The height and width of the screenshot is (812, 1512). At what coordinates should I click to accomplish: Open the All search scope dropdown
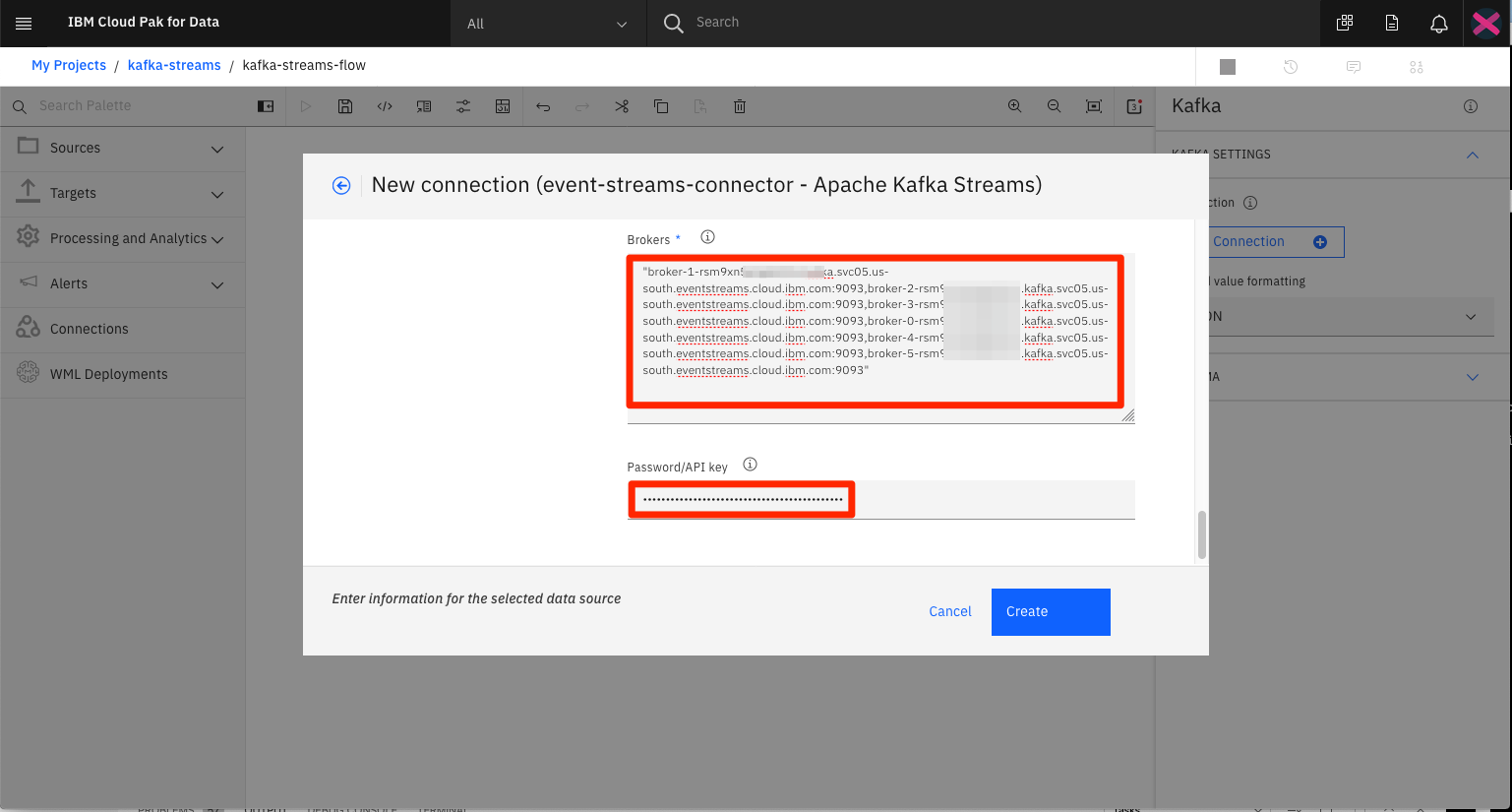click(x=548, y=24)
